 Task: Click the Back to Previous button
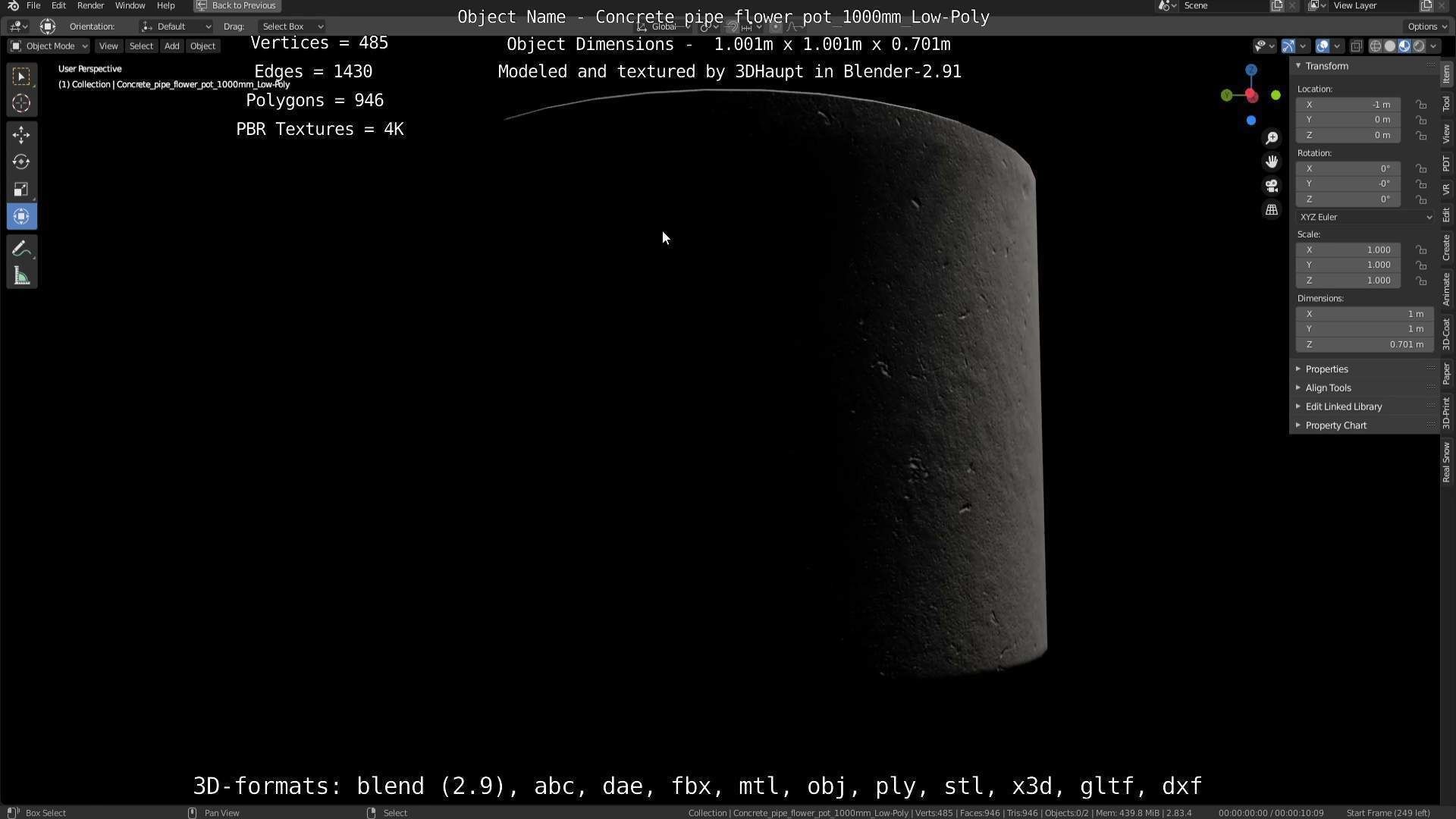[237, 5]
